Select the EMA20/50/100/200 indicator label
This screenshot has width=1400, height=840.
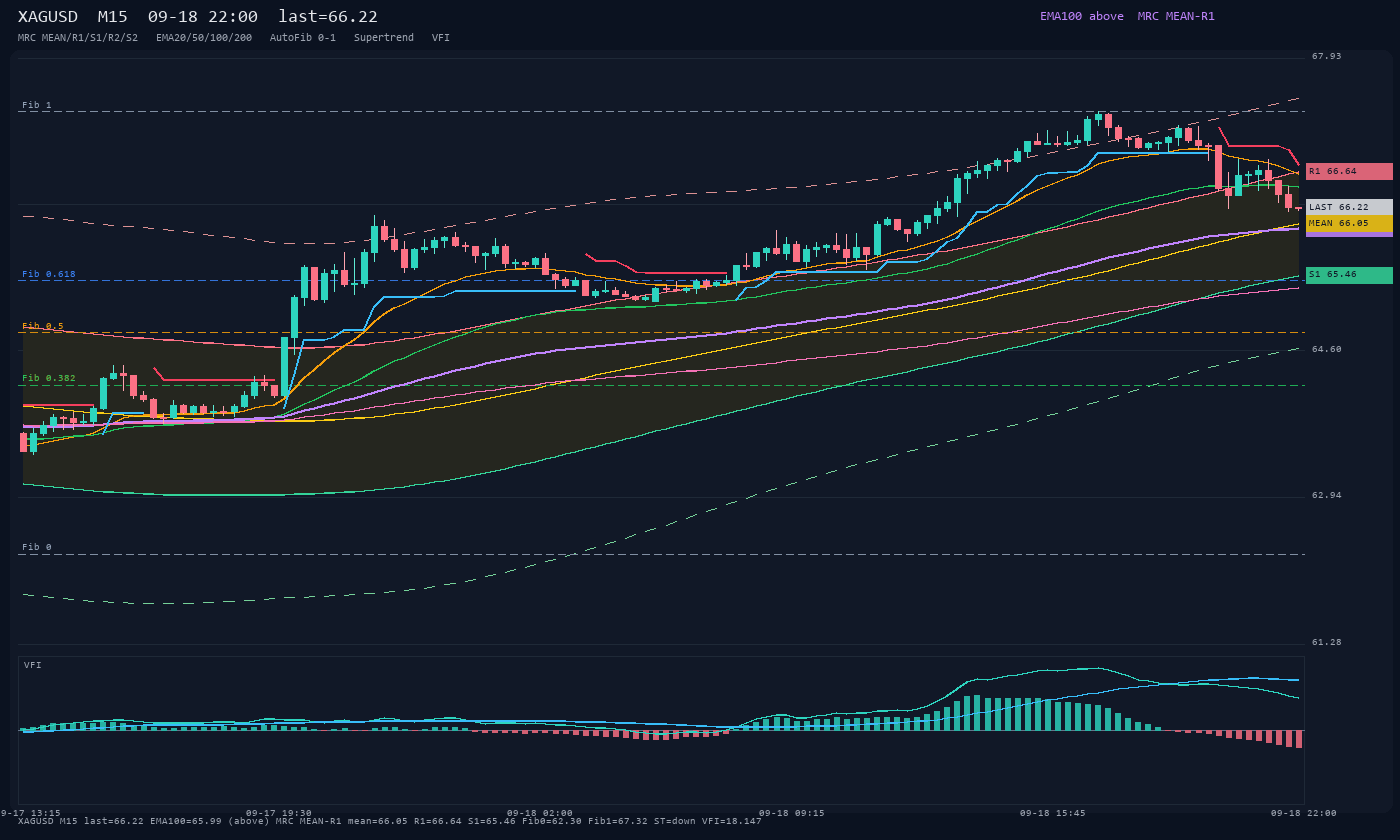tap(204, 38)
